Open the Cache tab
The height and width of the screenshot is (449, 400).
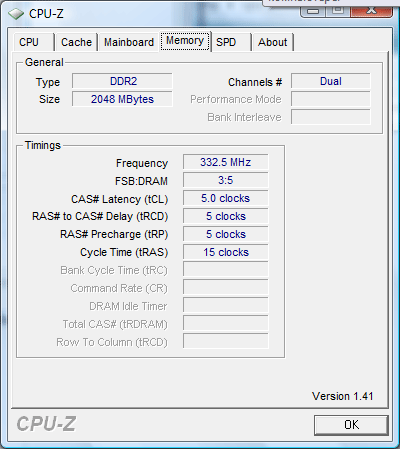point(76,42)
